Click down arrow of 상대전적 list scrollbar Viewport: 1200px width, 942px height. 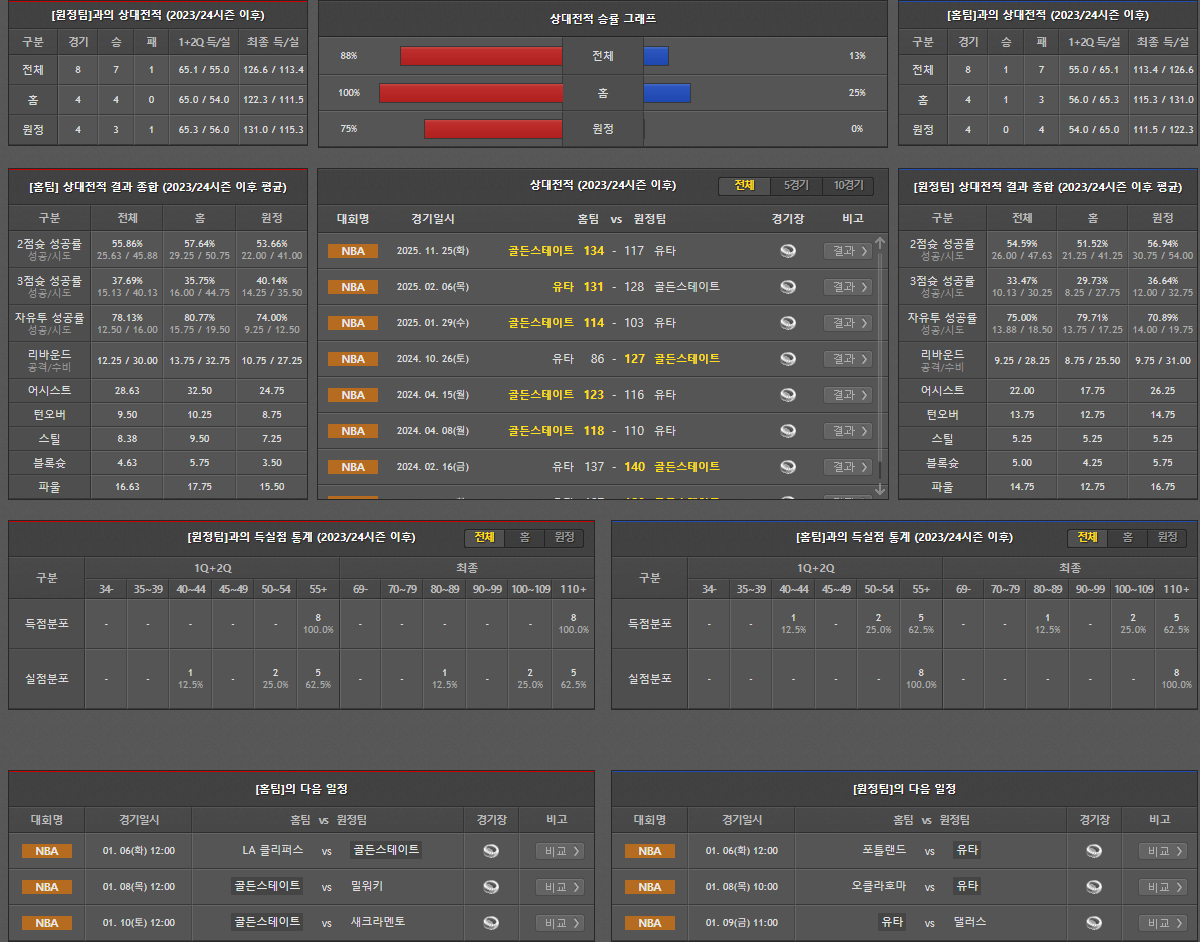880,489
